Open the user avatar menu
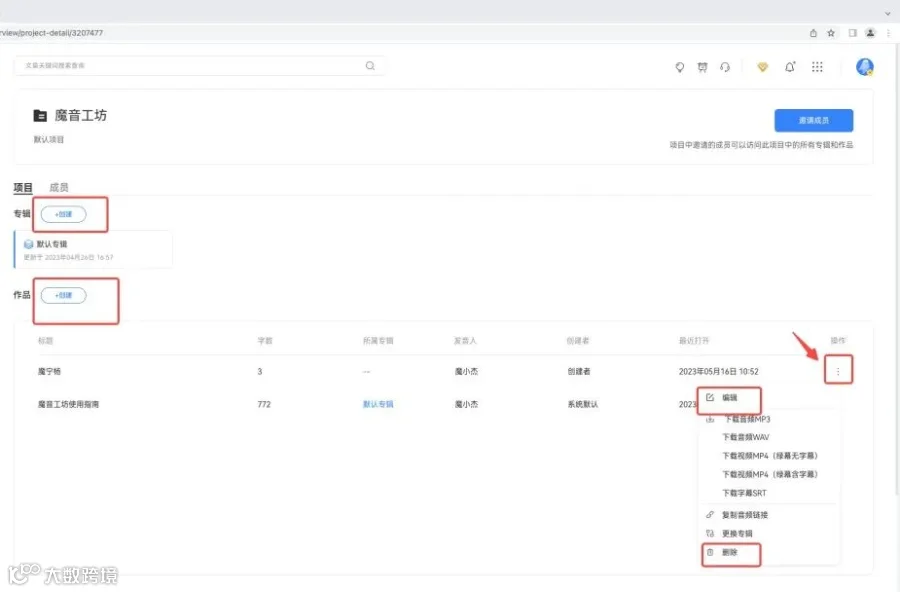Image resolution: width=900 pixels, height=592 pixels. click(864, 67)
